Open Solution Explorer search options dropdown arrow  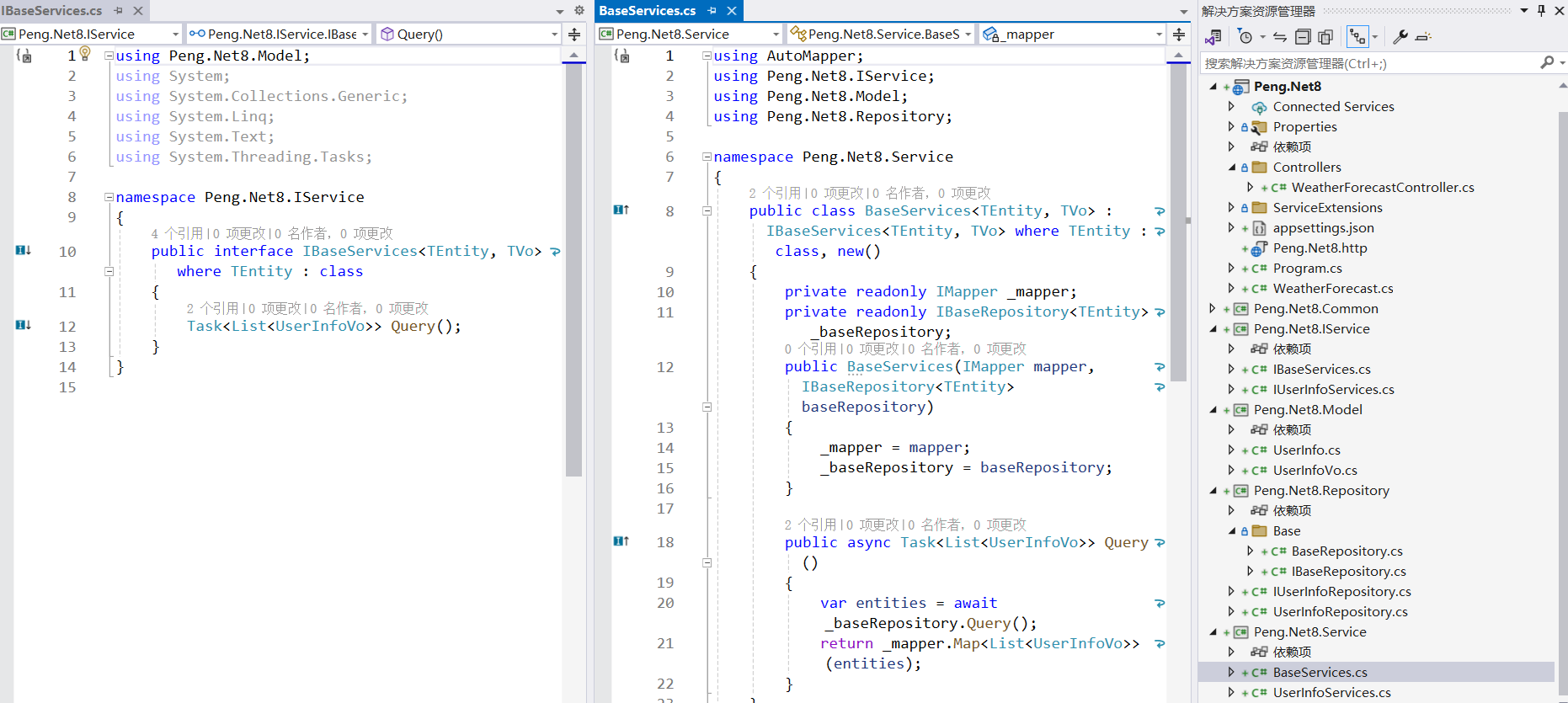coord(1562,63)
